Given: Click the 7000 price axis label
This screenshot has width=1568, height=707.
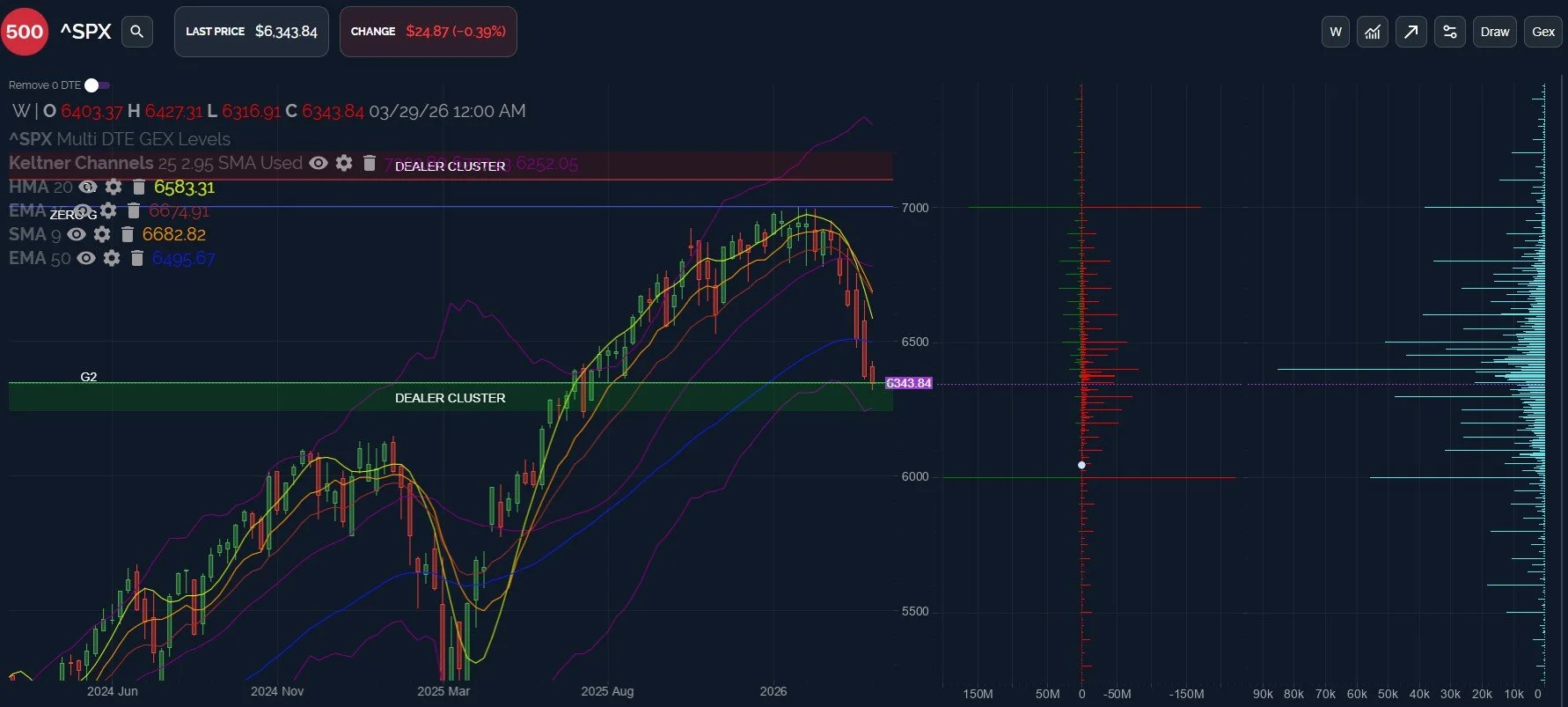Looking at the screenshot, I should point(915,208).
